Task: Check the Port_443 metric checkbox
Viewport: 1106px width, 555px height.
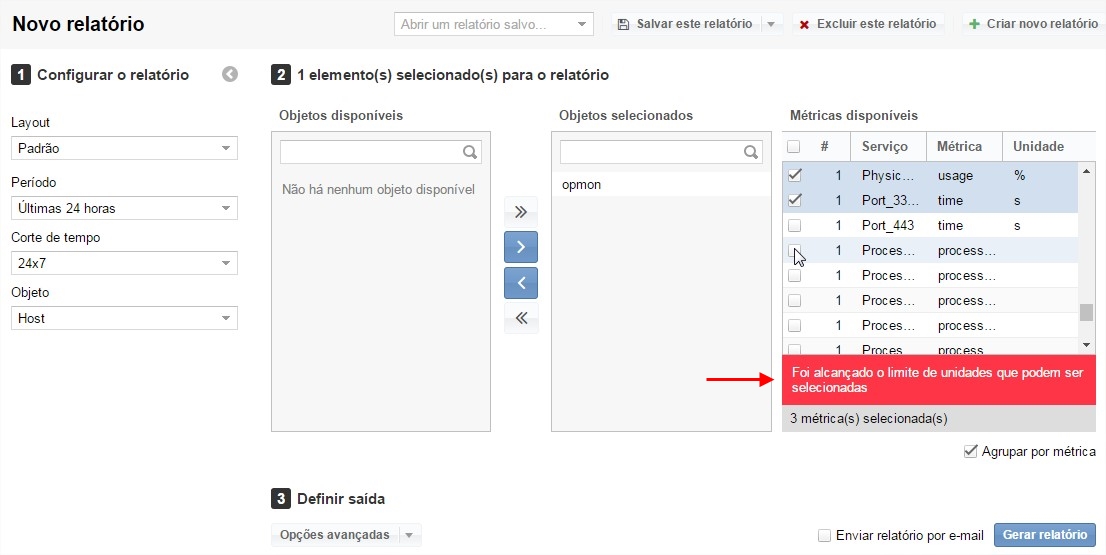Action: tap(794, 226)
